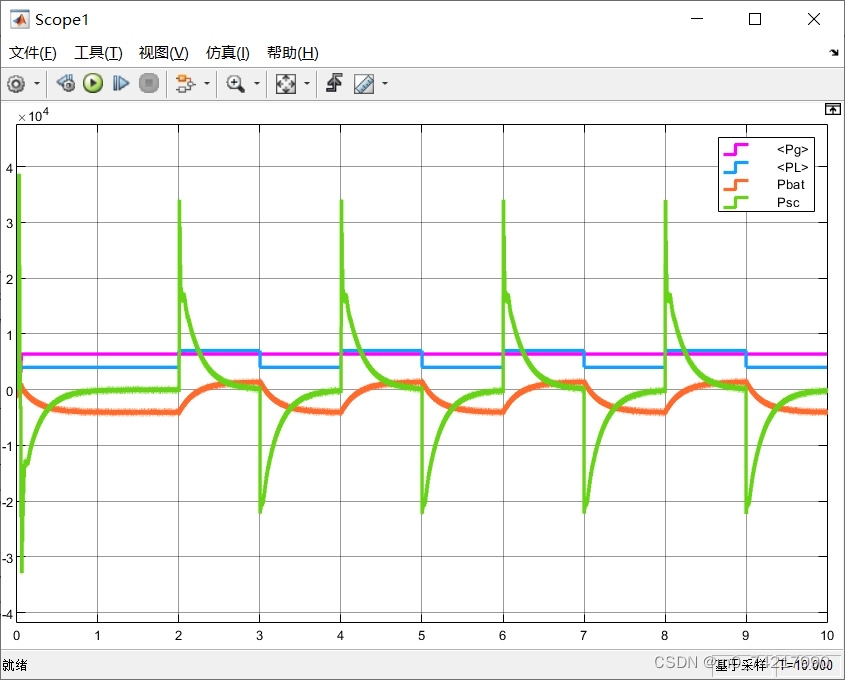Click the dock window arrow at menu bar end
Image resolution: width=845 pixels, height=680 pixels.
tap(834, 52)
